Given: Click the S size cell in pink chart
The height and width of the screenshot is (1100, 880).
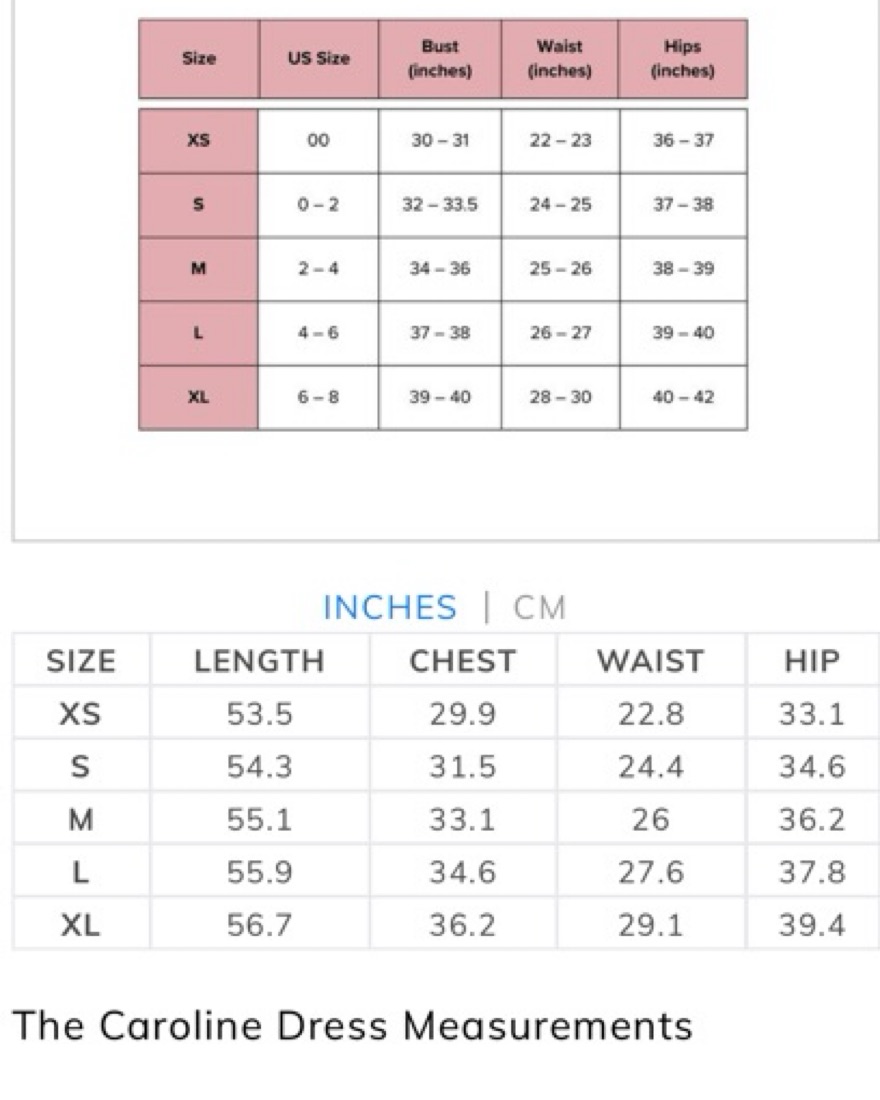Looking at the screenshot, I should [x=199, y=205].
